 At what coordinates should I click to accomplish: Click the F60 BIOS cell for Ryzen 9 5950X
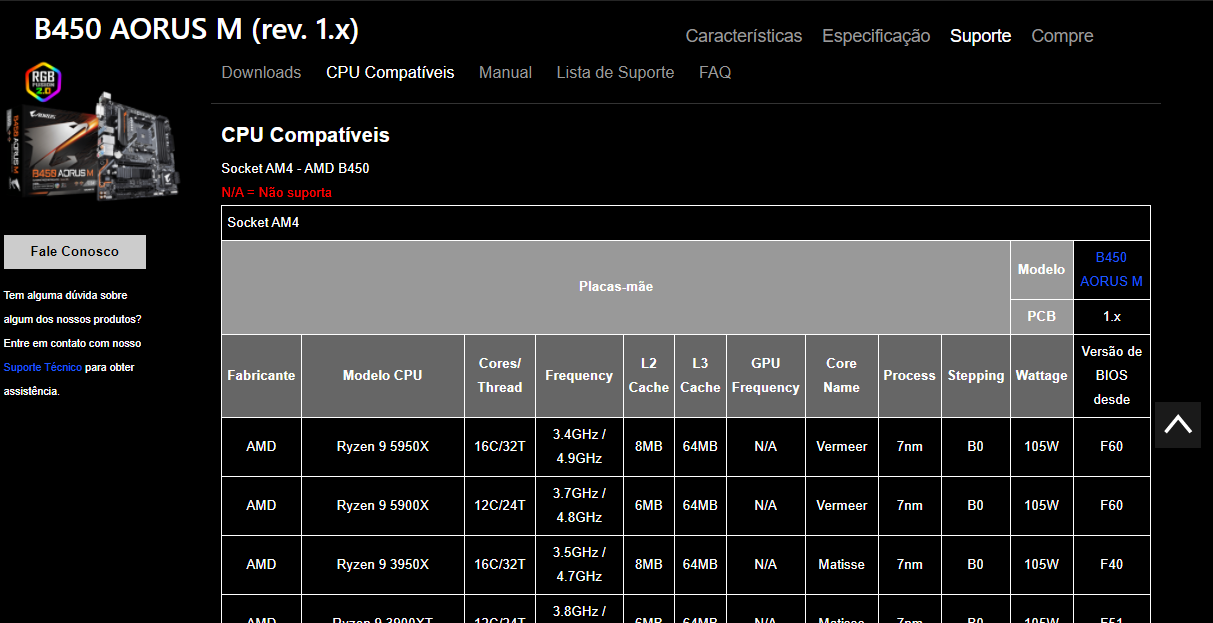coord(1112,447)
